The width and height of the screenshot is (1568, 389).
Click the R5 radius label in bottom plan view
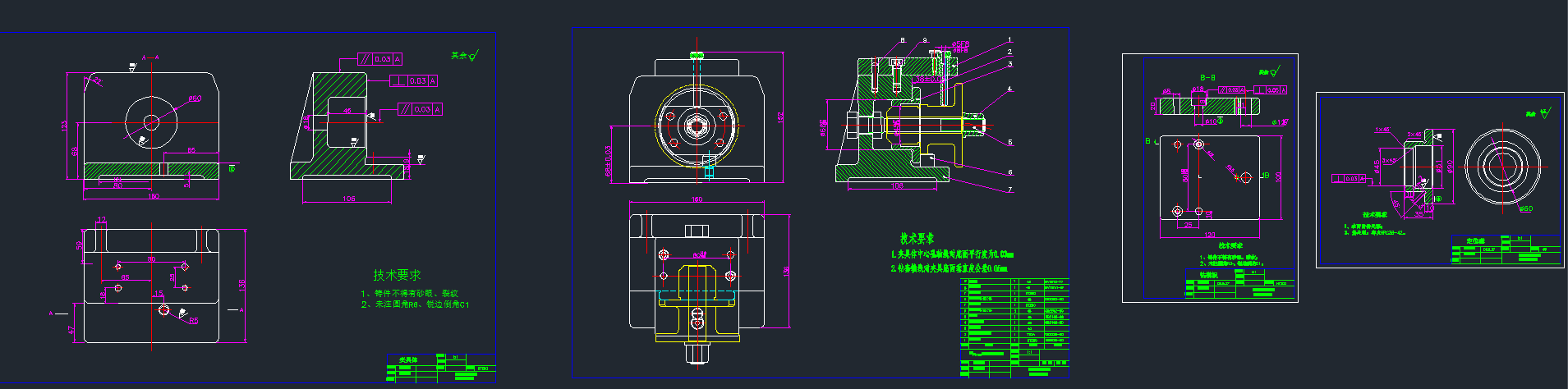pyautogui.click(x=194, y=321)
